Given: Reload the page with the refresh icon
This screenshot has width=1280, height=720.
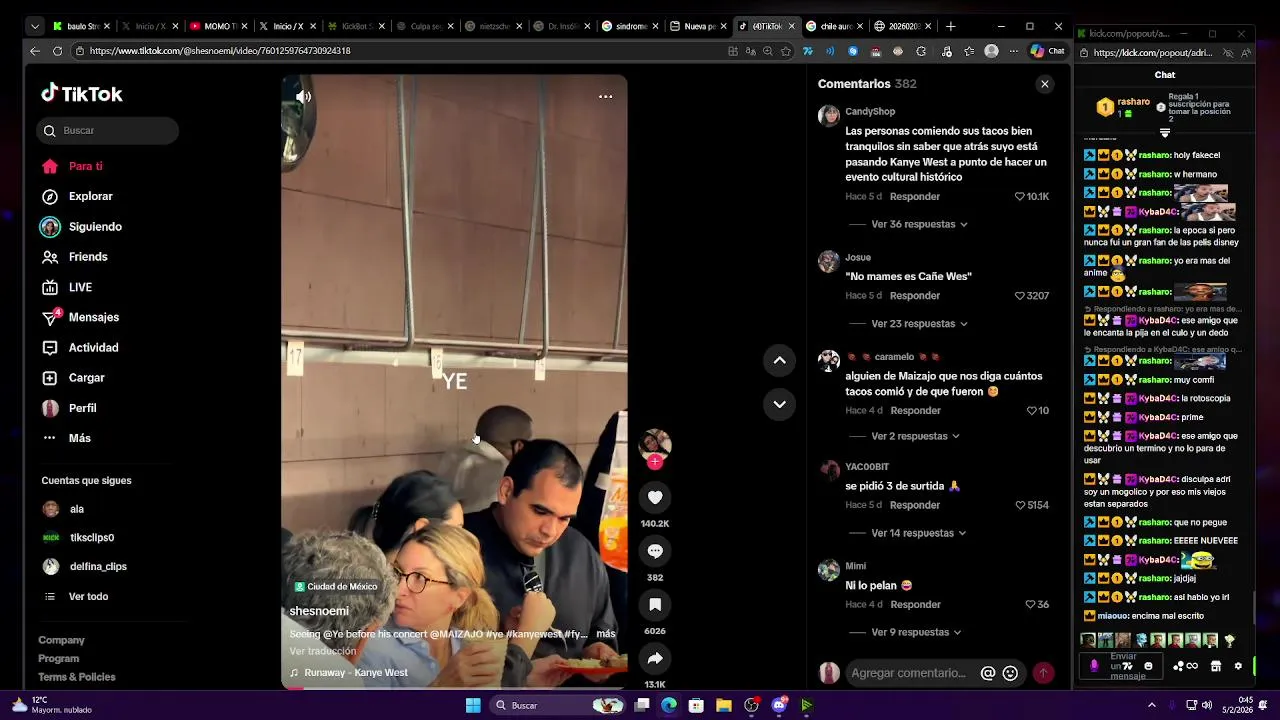Looking at the screenshot, I should (59, 51).
